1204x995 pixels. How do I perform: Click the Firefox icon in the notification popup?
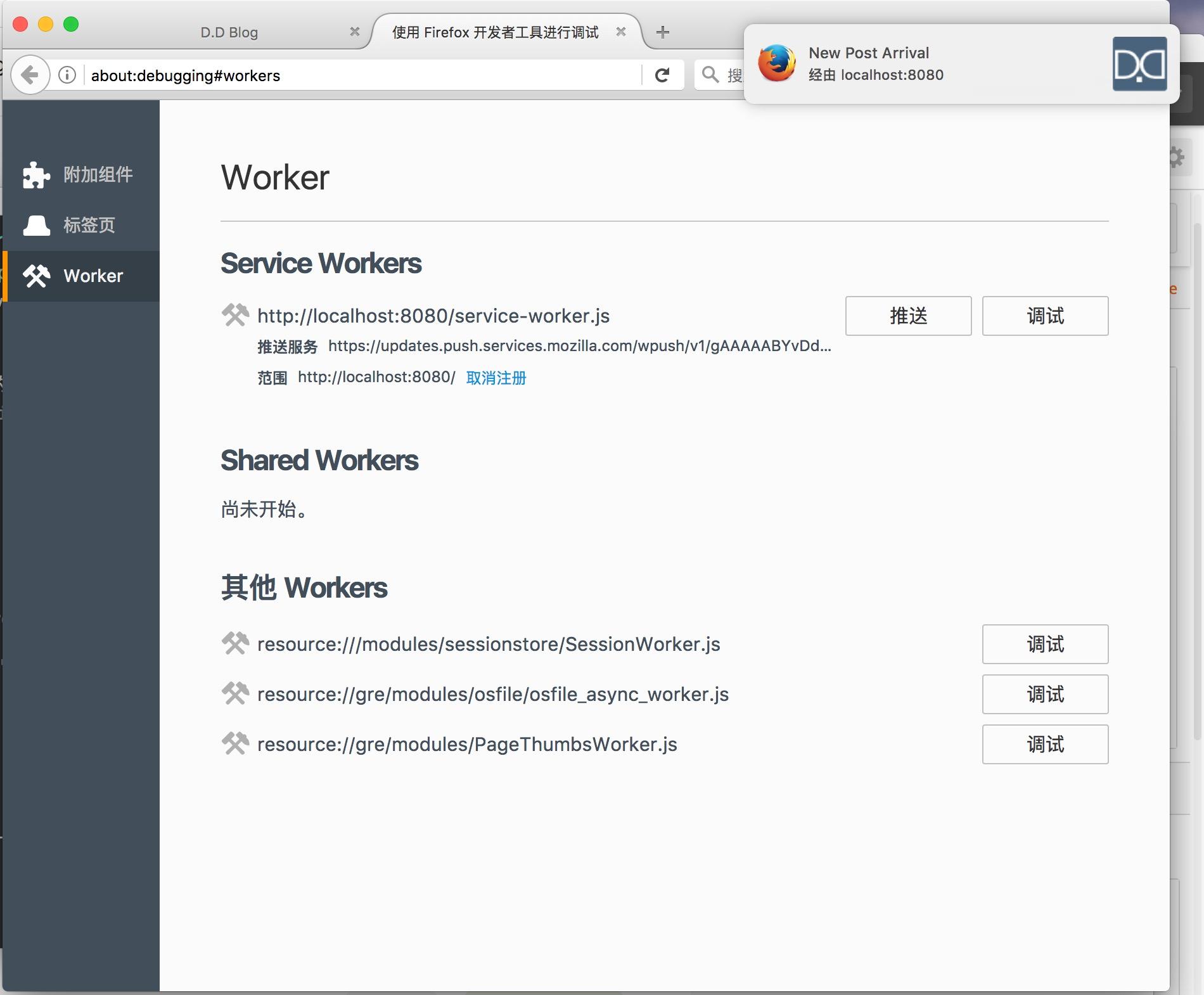778,63
